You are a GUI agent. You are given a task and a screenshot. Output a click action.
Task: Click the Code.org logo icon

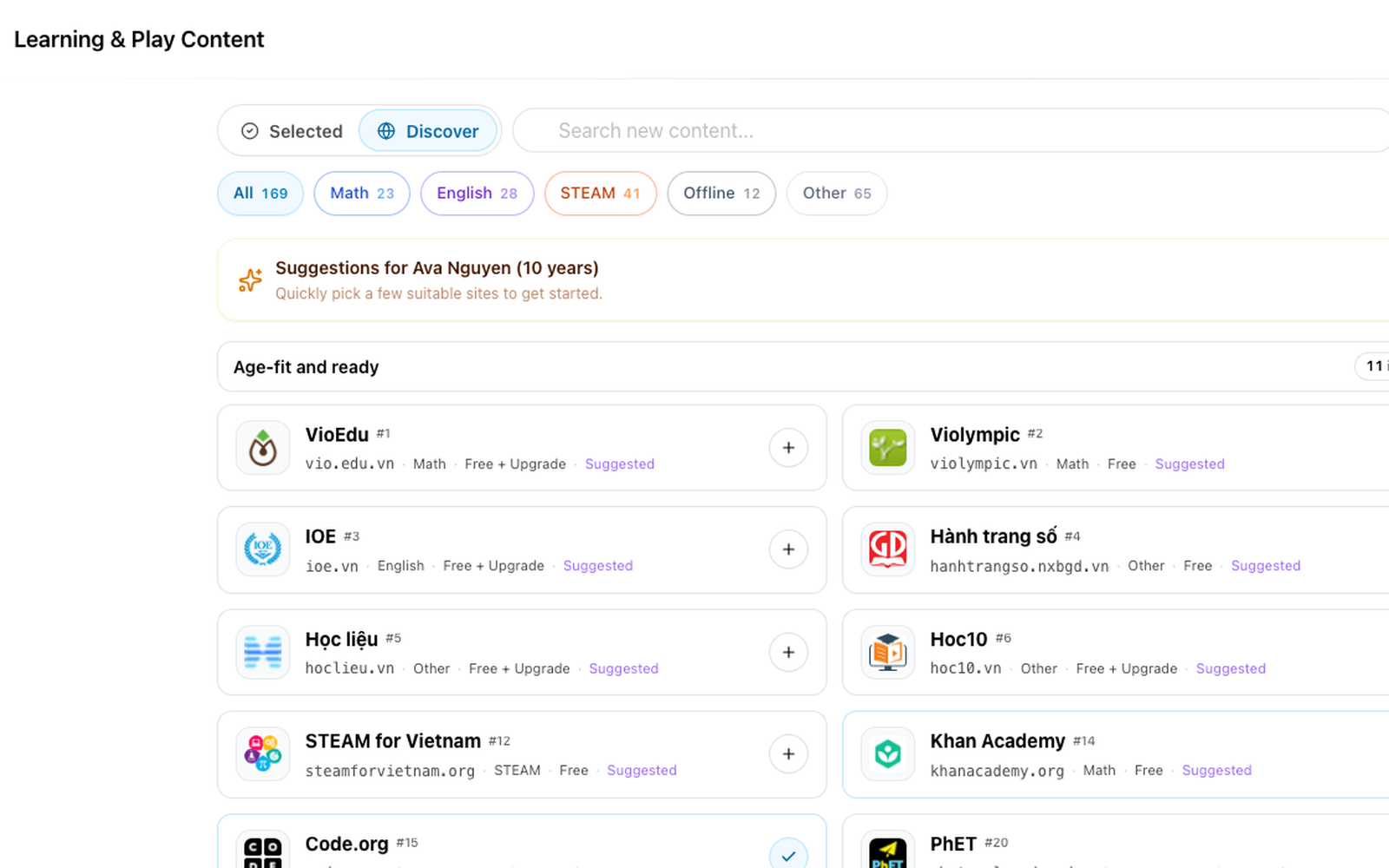click(x=263, y=850)
